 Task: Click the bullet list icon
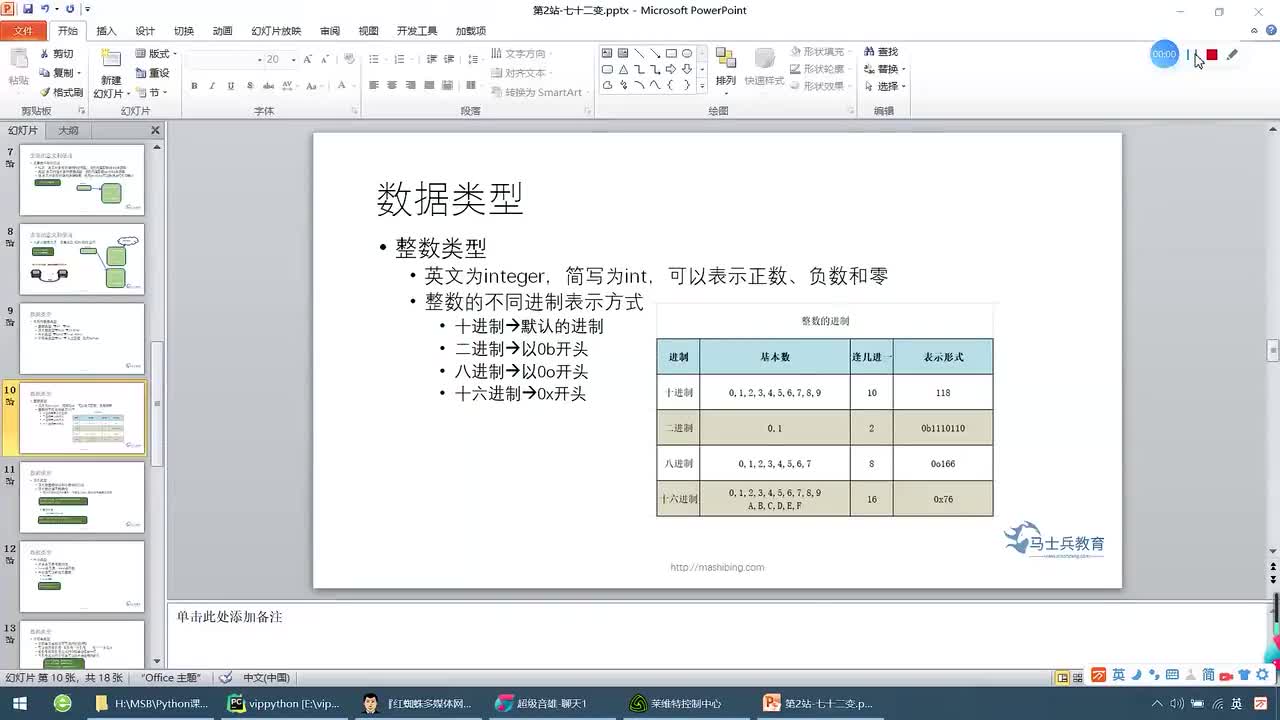pos(376,60)
